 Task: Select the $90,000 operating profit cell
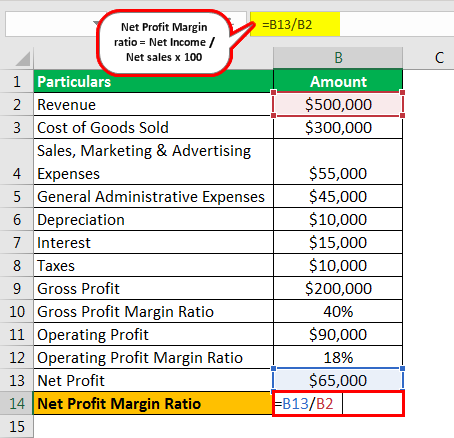(338, 334)
